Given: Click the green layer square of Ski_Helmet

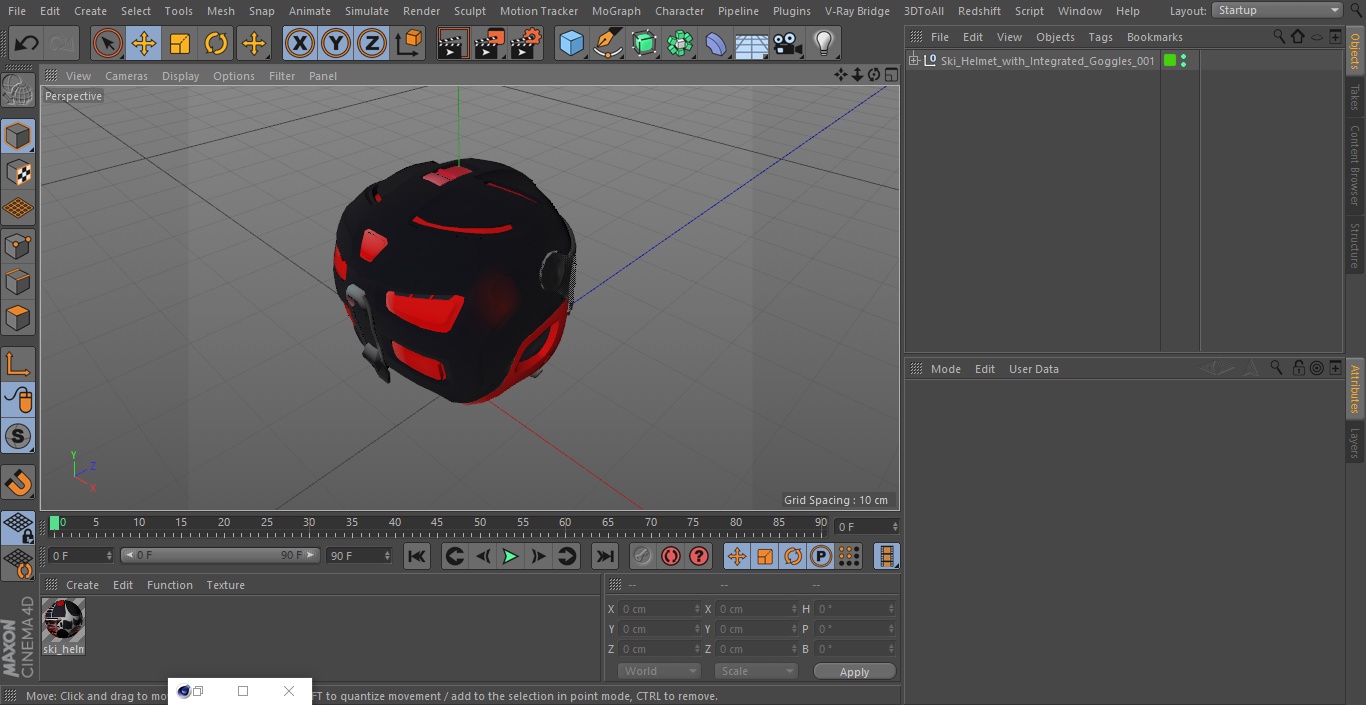Looking at the screenshot, I should pyautogui.click(x=1170, y=61).
